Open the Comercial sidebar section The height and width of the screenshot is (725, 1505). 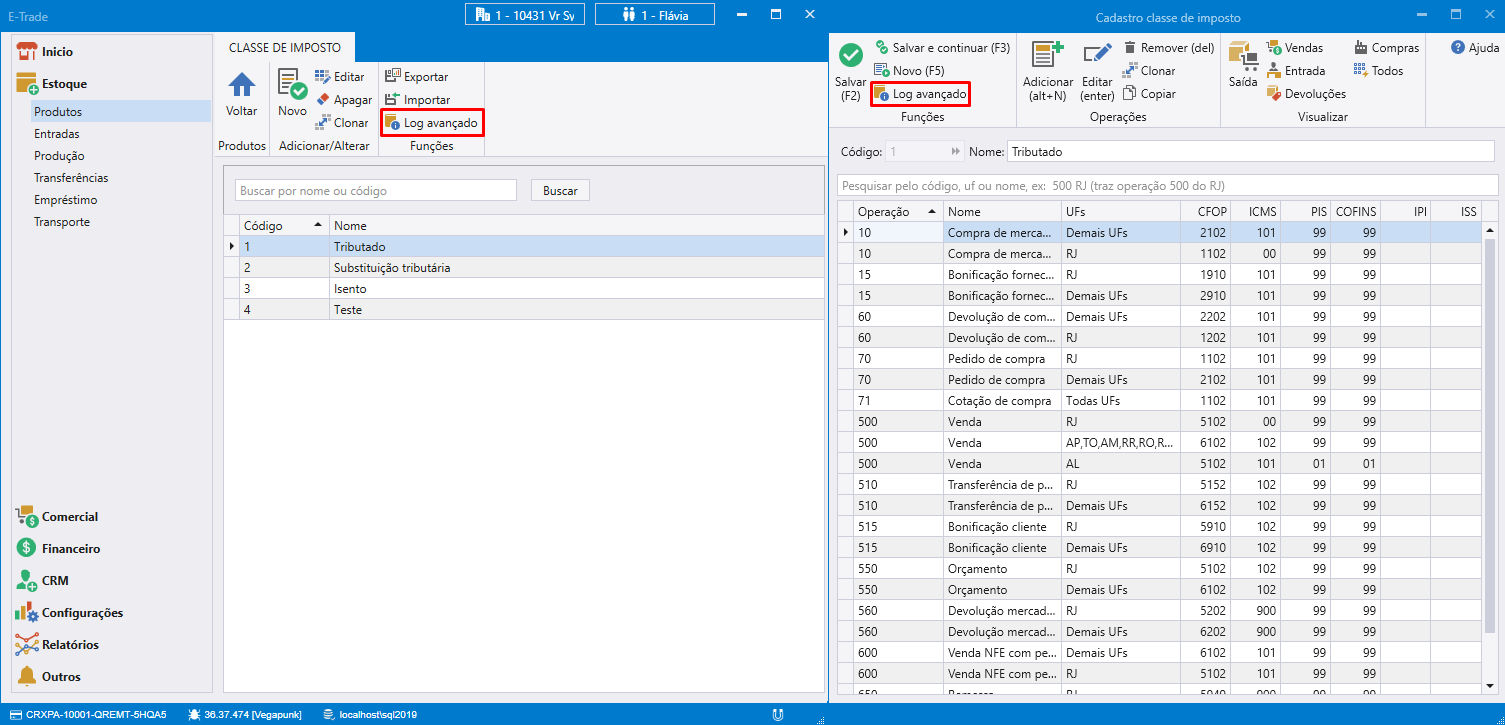pos(69,517)
